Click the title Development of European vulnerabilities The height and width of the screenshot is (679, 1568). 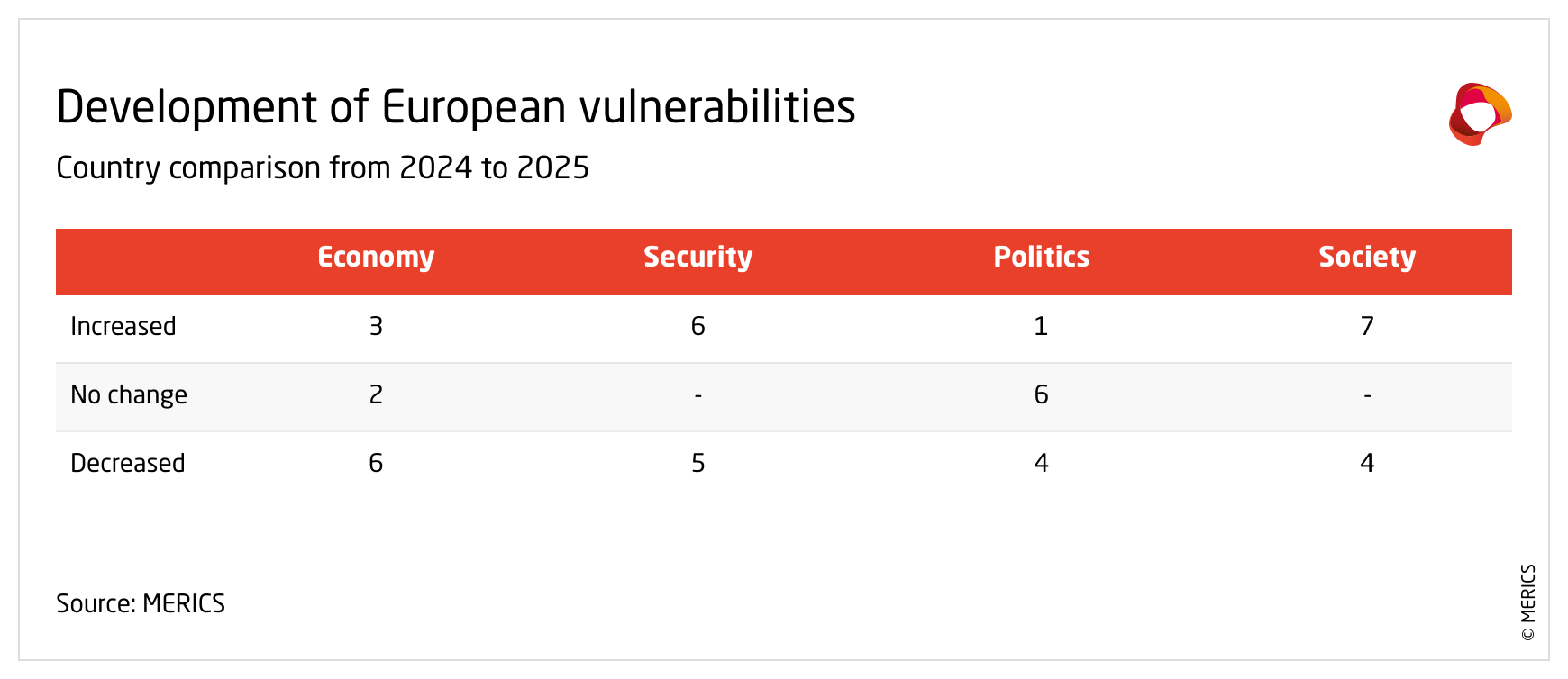click(455, 107)
